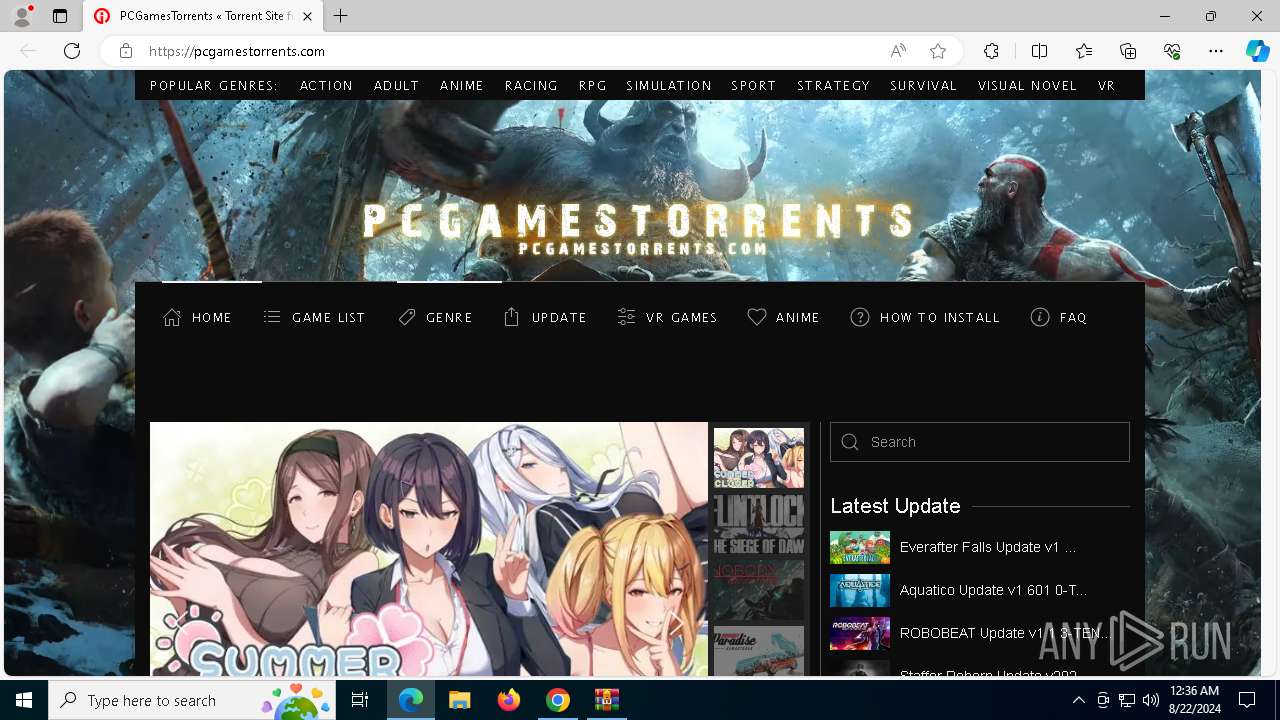
Task: Open GENRE in main navigation
Action: coord(435,317)
